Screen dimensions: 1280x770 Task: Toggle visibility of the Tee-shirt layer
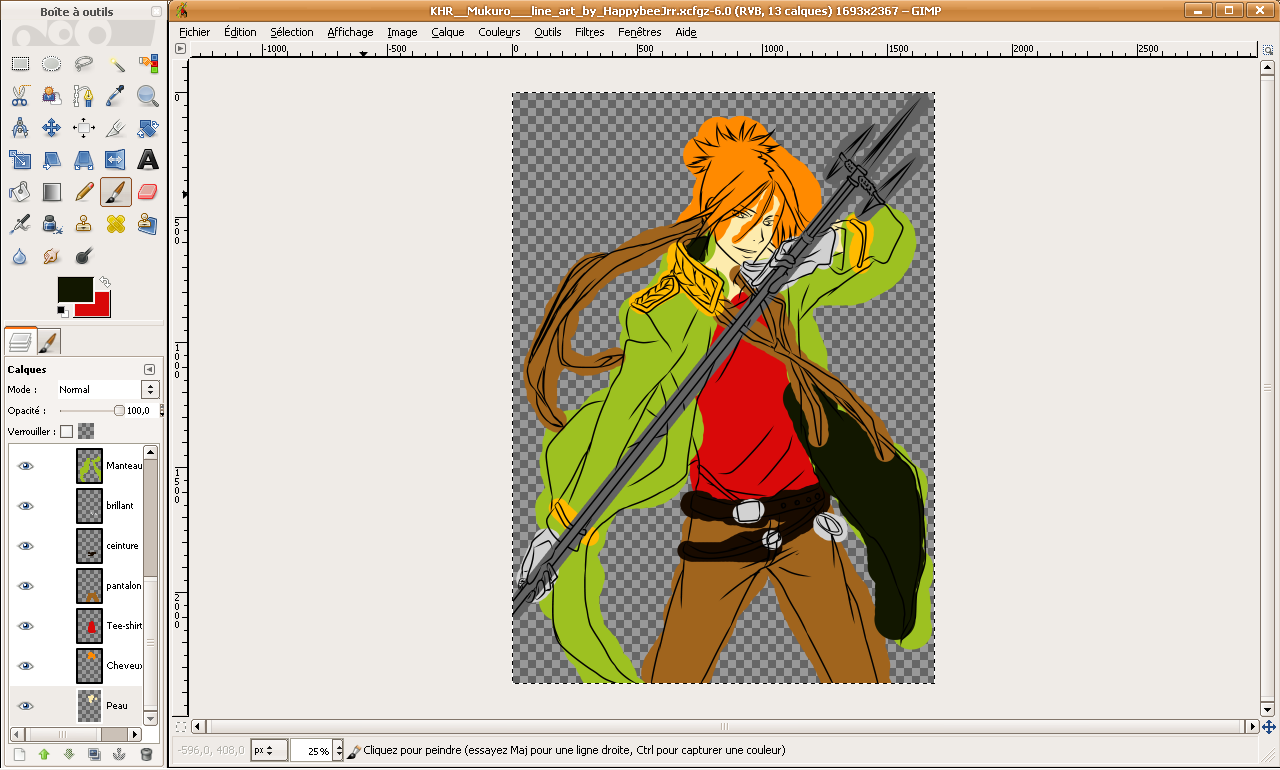click(x=26, y=626)
